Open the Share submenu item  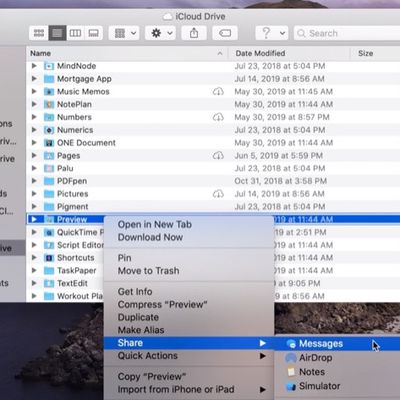click(x=189, y=343)
